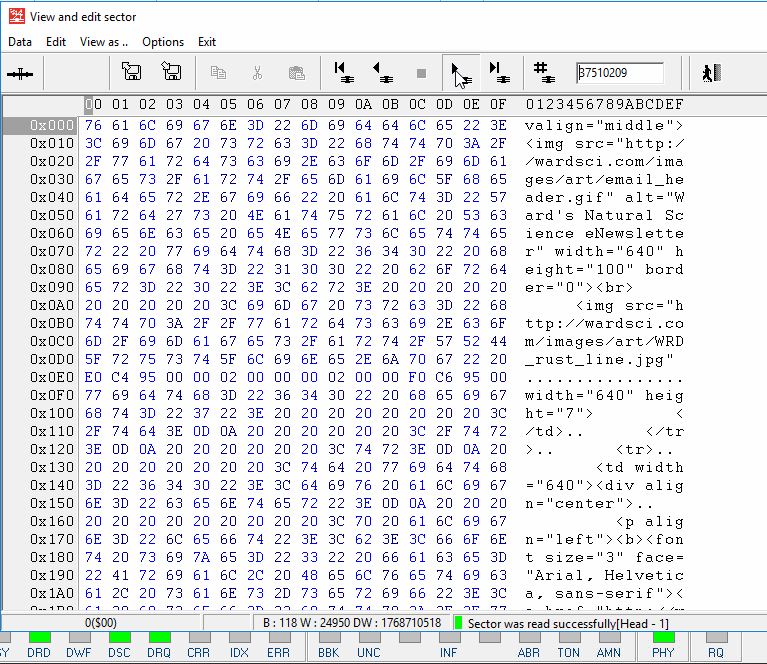Image resolution: width=767 pixels, height=664 pixels.
Task: Open the View as .. menu
Action: [x=104, y=42]
